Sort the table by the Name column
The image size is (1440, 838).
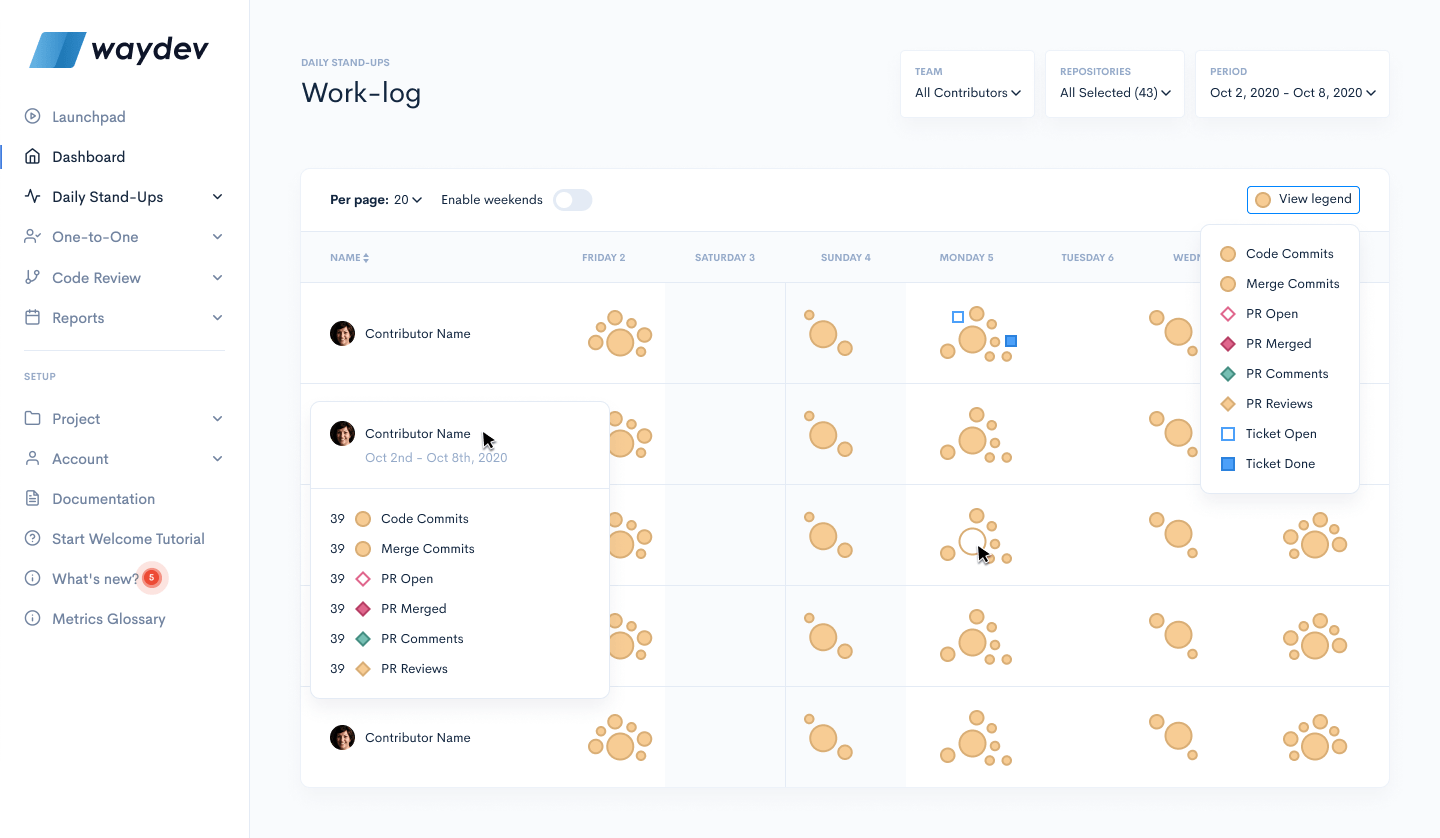tap(349, 257)
